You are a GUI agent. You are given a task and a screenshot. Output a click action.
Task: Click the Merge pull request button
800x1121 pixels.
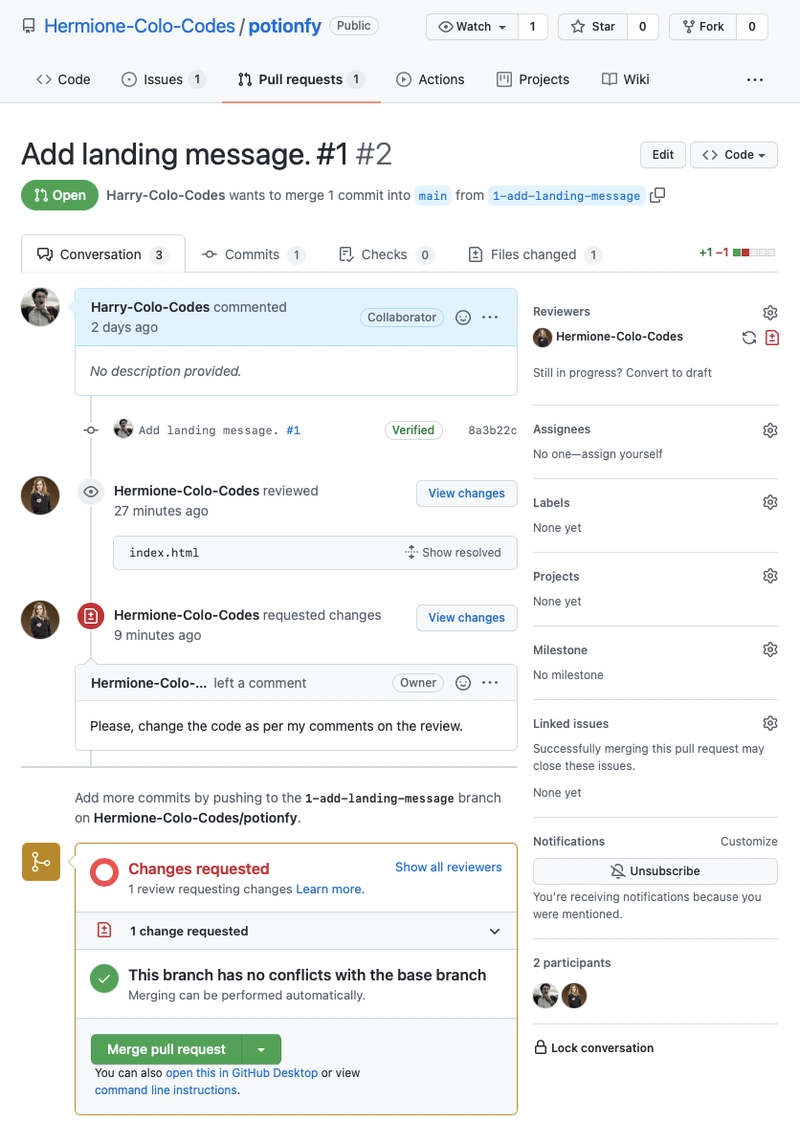tap(167, 1050)
